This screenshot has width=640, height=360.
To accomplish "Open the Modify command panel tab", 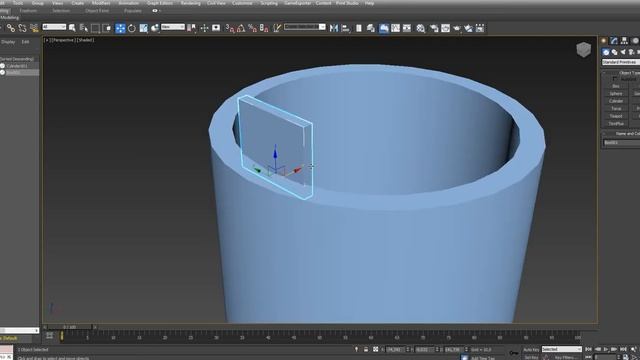I will click(614, 40).
